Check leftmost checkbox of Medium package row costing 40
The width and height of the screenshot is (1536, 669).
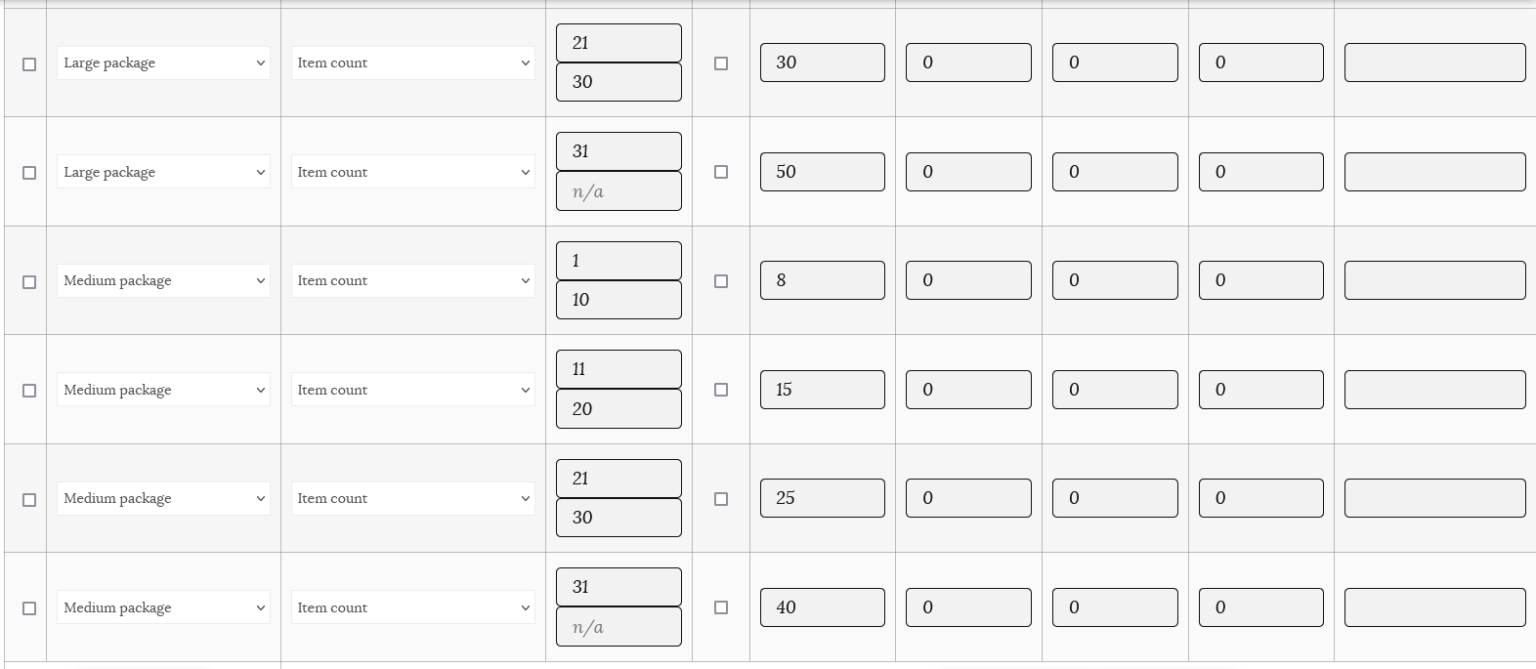pyautogui.click(x=29, y=608)
